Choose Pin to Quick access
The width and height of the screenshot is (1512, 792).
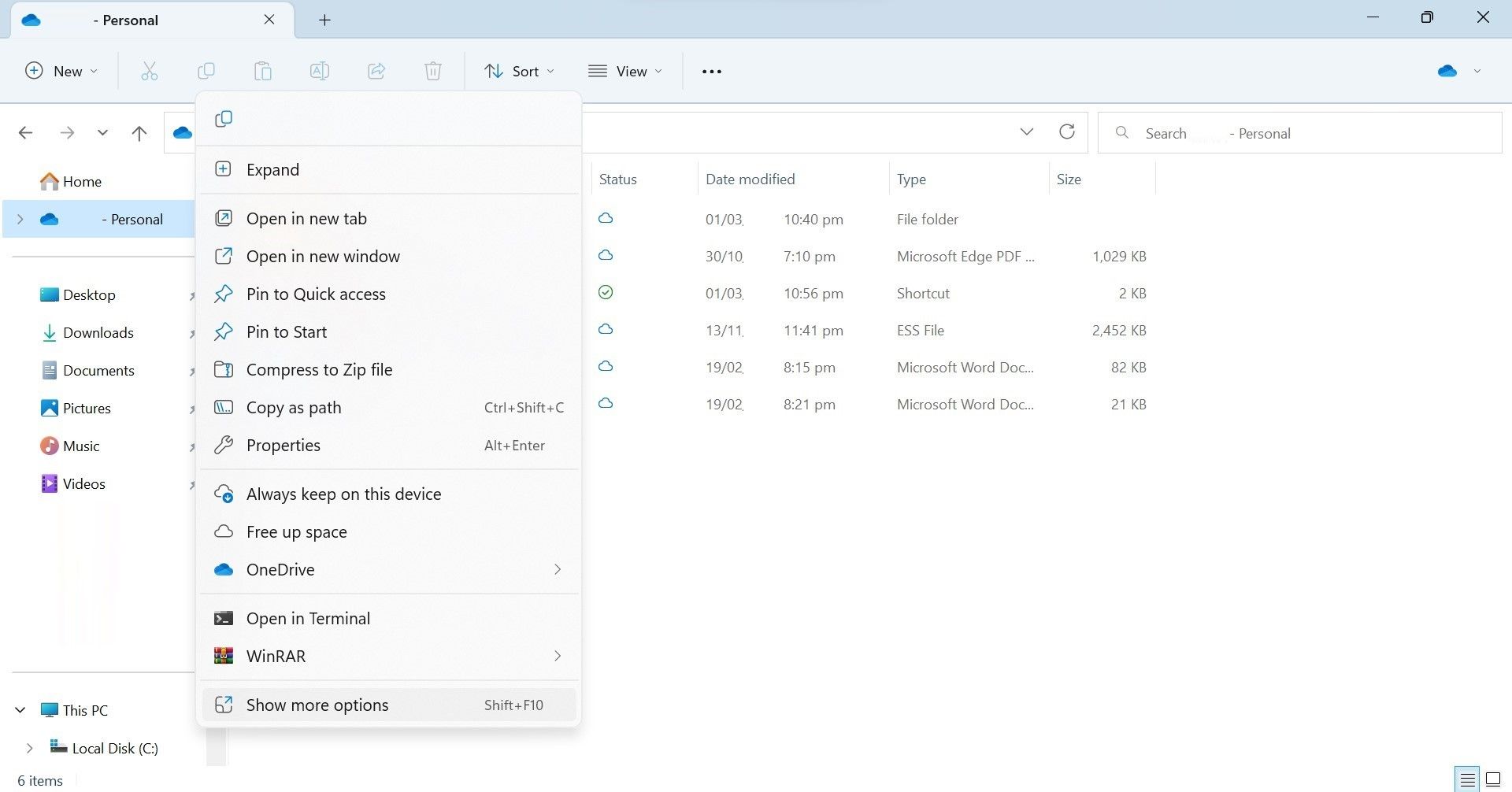316,294
